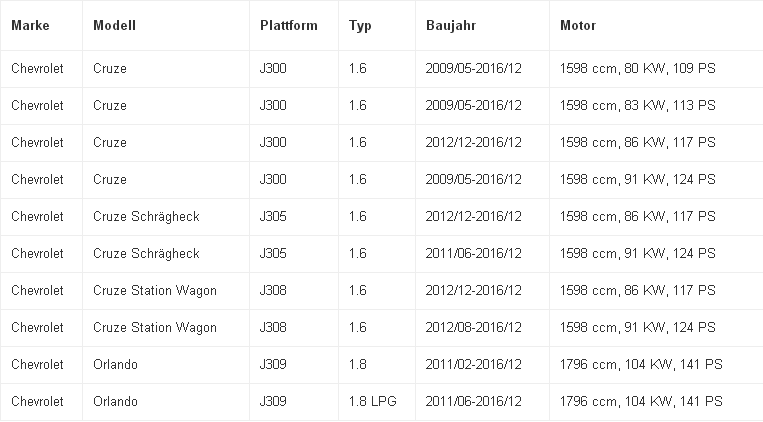Click the Baujahr column header
Viewport: 763px width, 422px height.
pyautogui.click(x=451, y=25)
